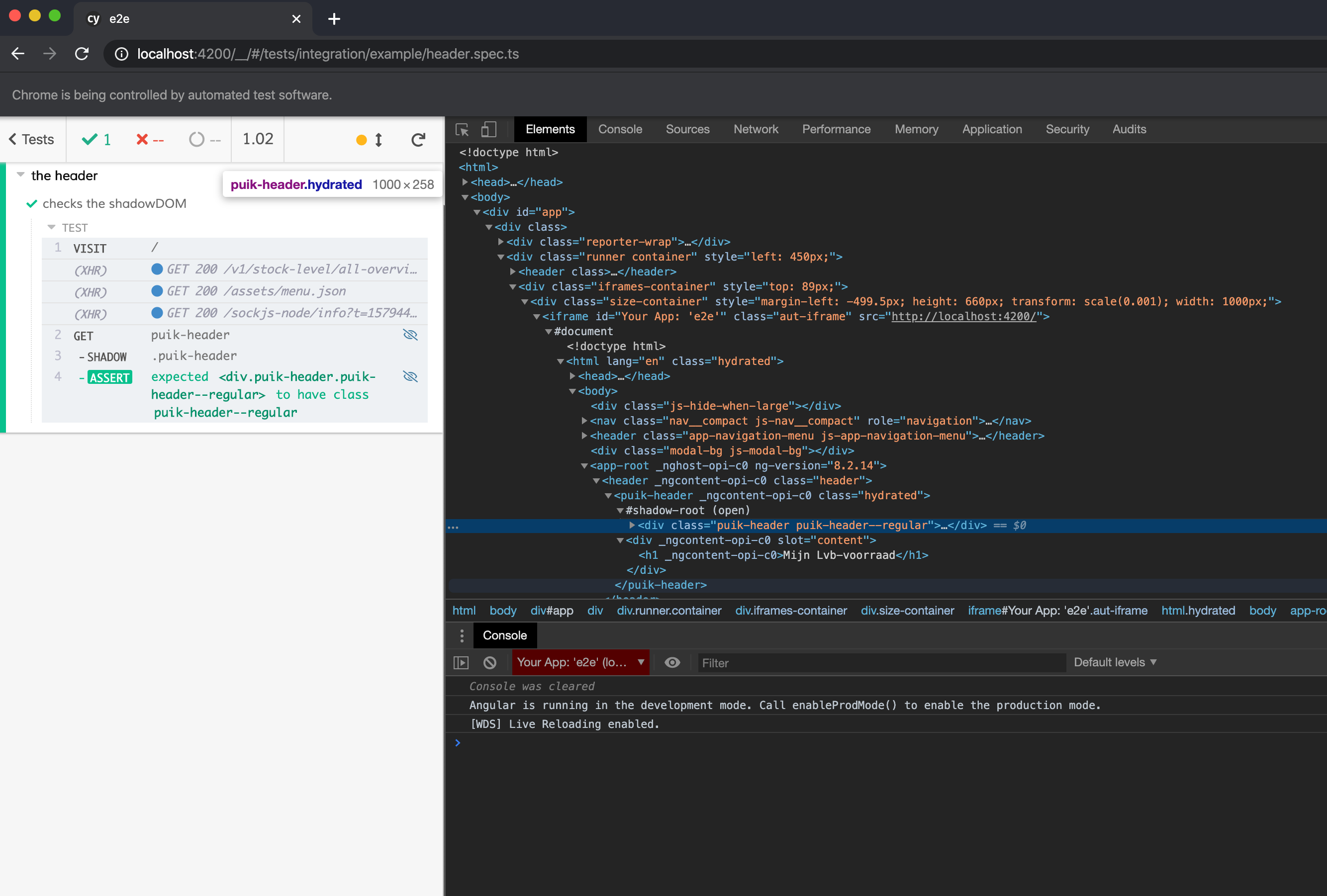1327x896 pixels.
Task: Click the Cypress rerun tests icon
Action: click(x=418, y=140)
